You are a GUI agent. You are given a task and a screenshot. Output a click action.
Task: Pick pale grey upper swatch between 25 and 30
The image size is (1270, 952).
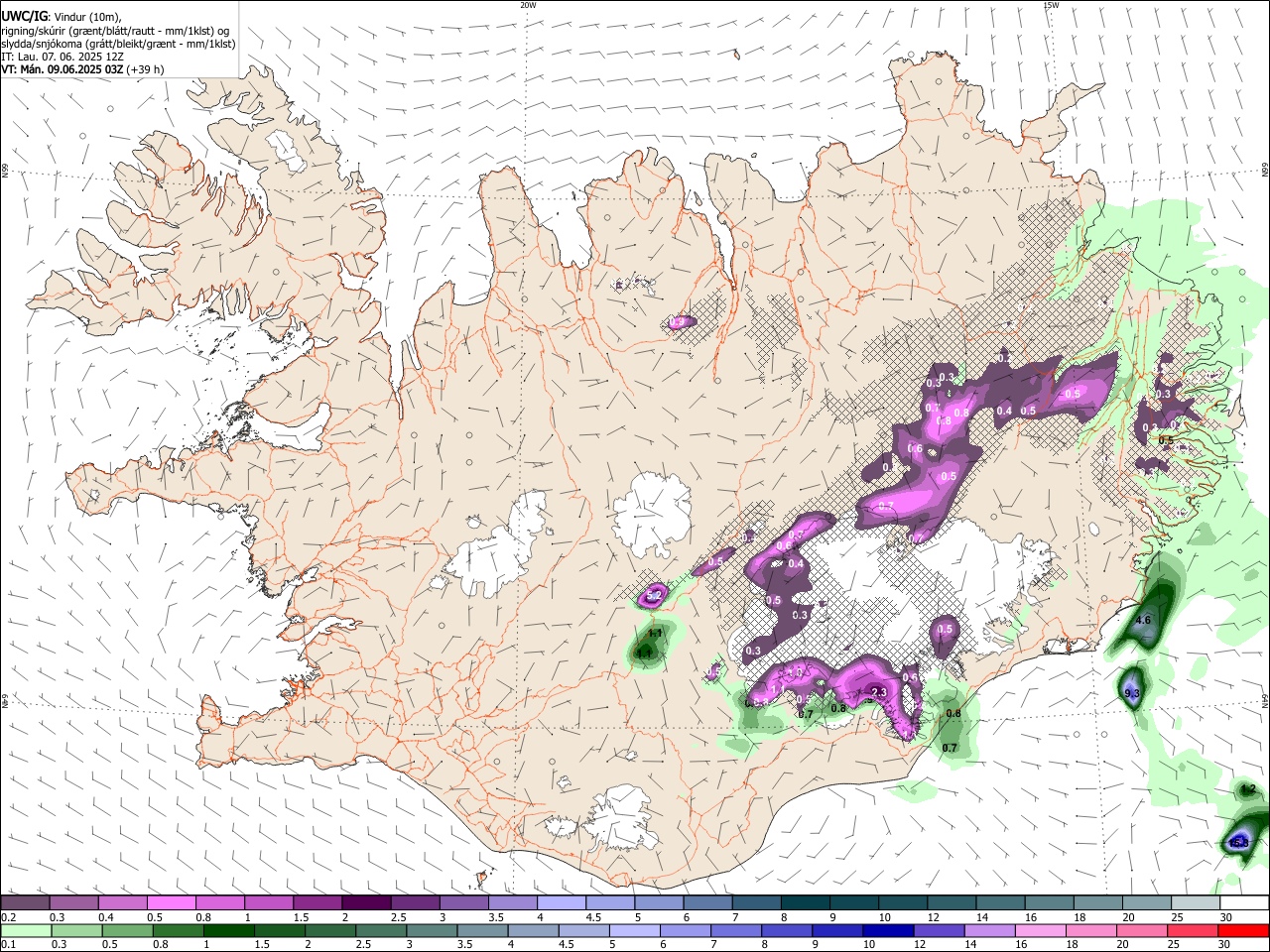pos(1196,903)
